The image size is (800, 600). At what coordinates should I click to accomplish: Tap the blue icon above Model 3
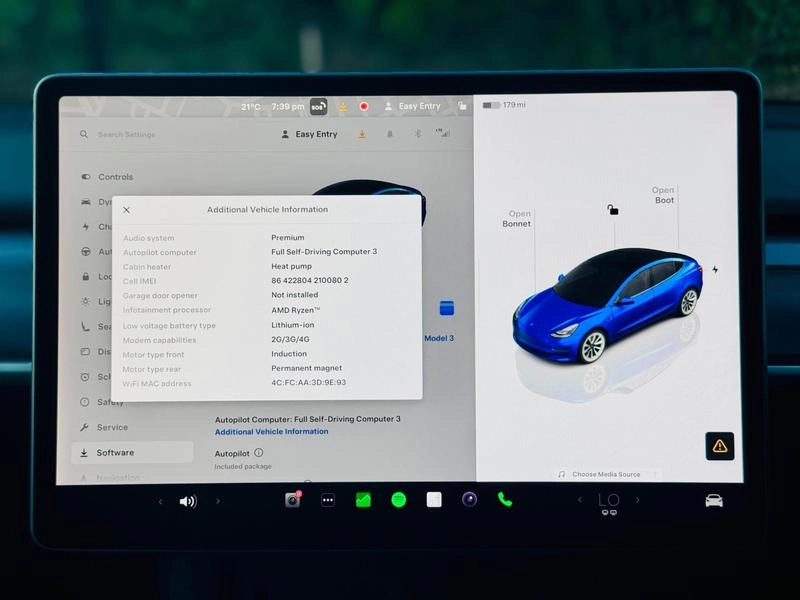446,308
